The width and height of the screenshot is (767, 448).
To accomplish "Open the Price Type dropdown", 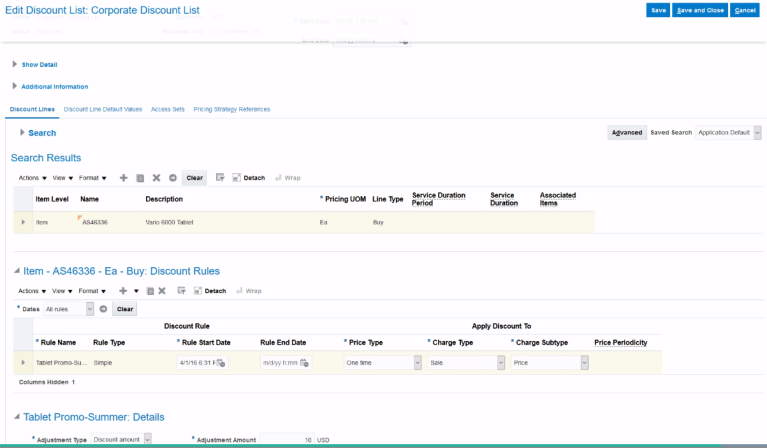I will coord(416,362).
